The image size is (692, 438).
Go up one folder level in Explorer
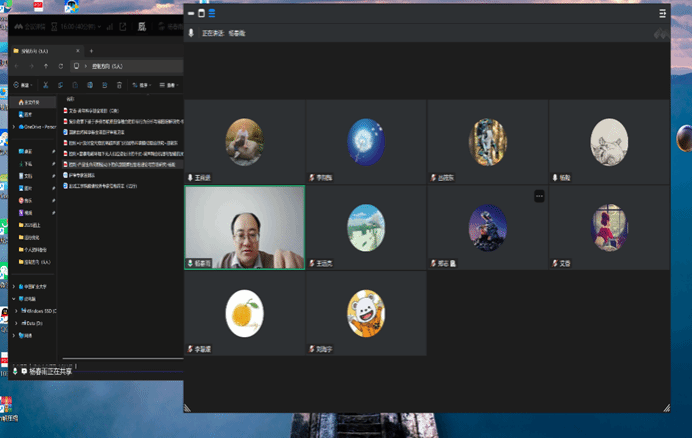46,66
